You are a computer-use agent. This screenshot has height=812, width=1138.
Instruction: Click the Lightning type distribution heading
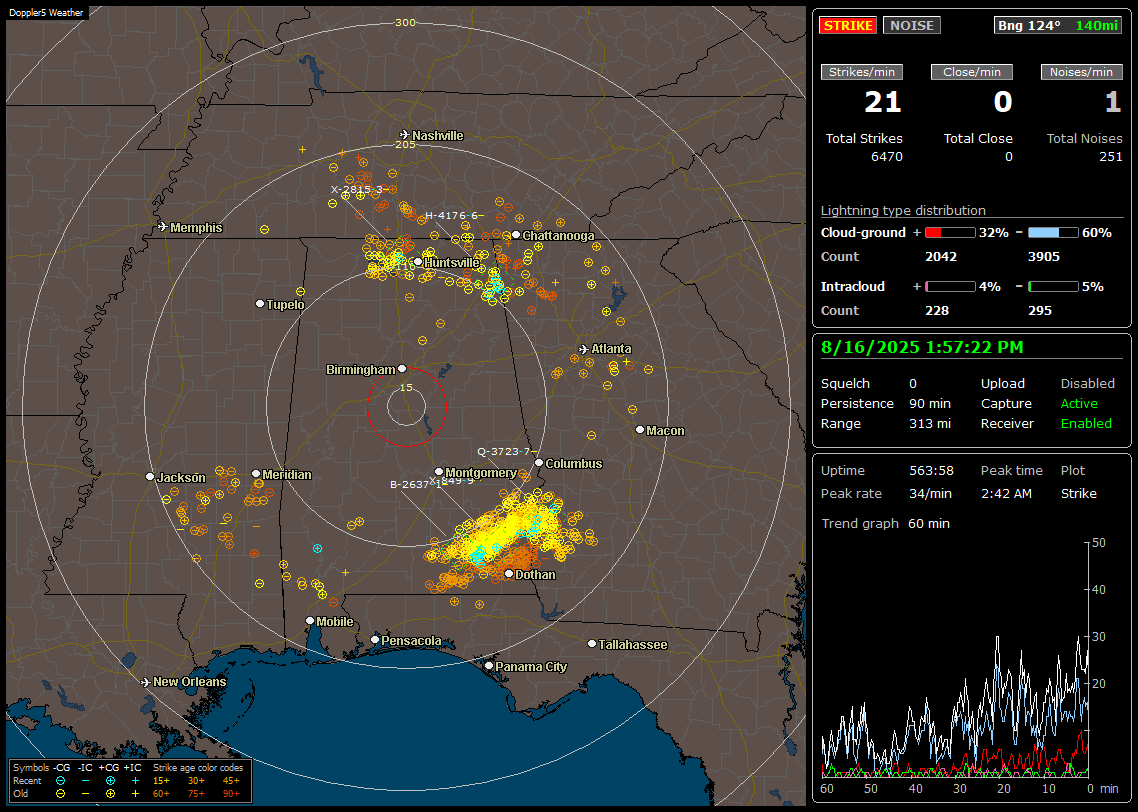903,210
